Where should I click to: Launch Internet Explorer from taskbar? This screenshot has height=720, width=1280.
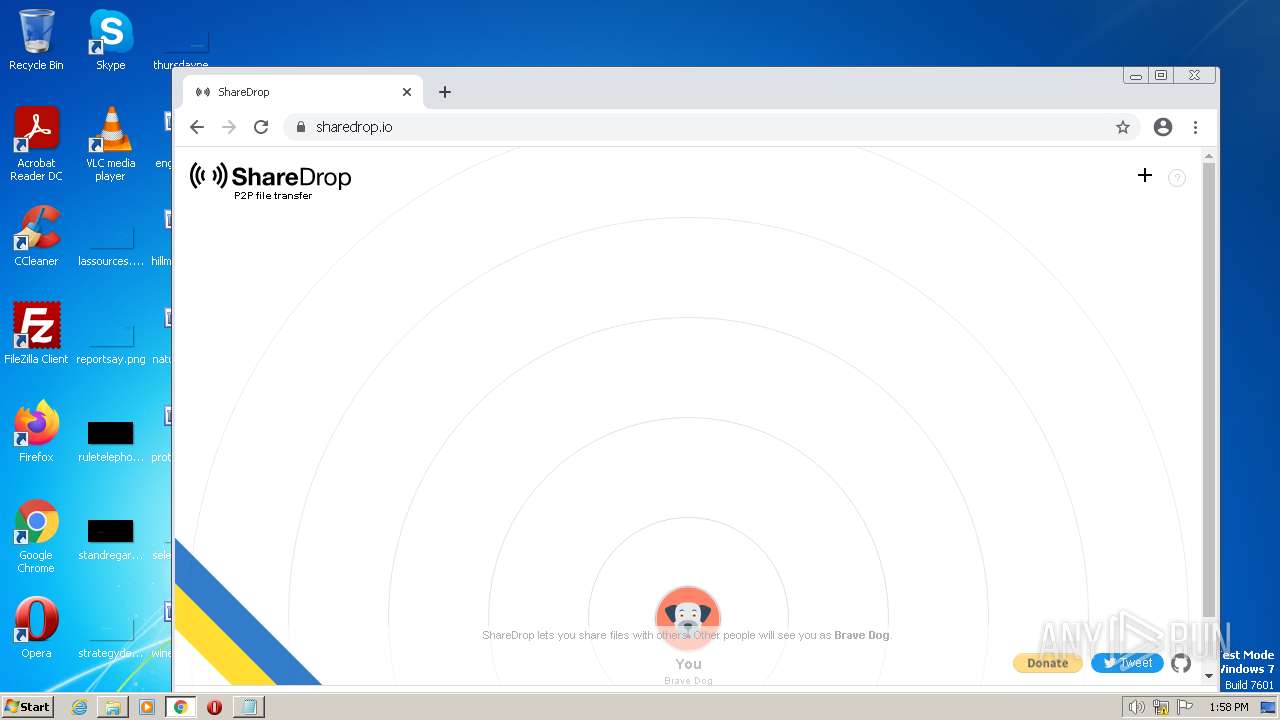(x=79, y=707)
